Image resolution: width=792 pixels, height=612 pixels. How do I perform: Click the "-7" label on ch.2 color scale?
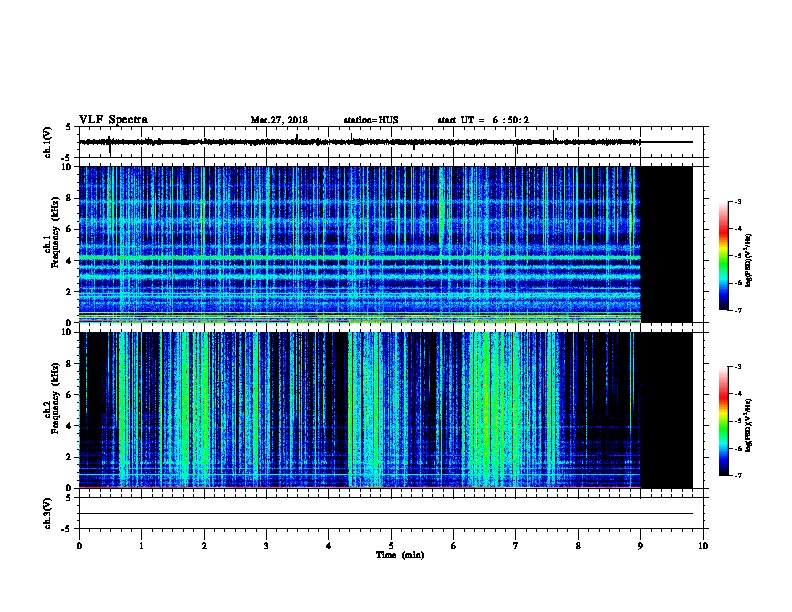click(x=737, y=476)
